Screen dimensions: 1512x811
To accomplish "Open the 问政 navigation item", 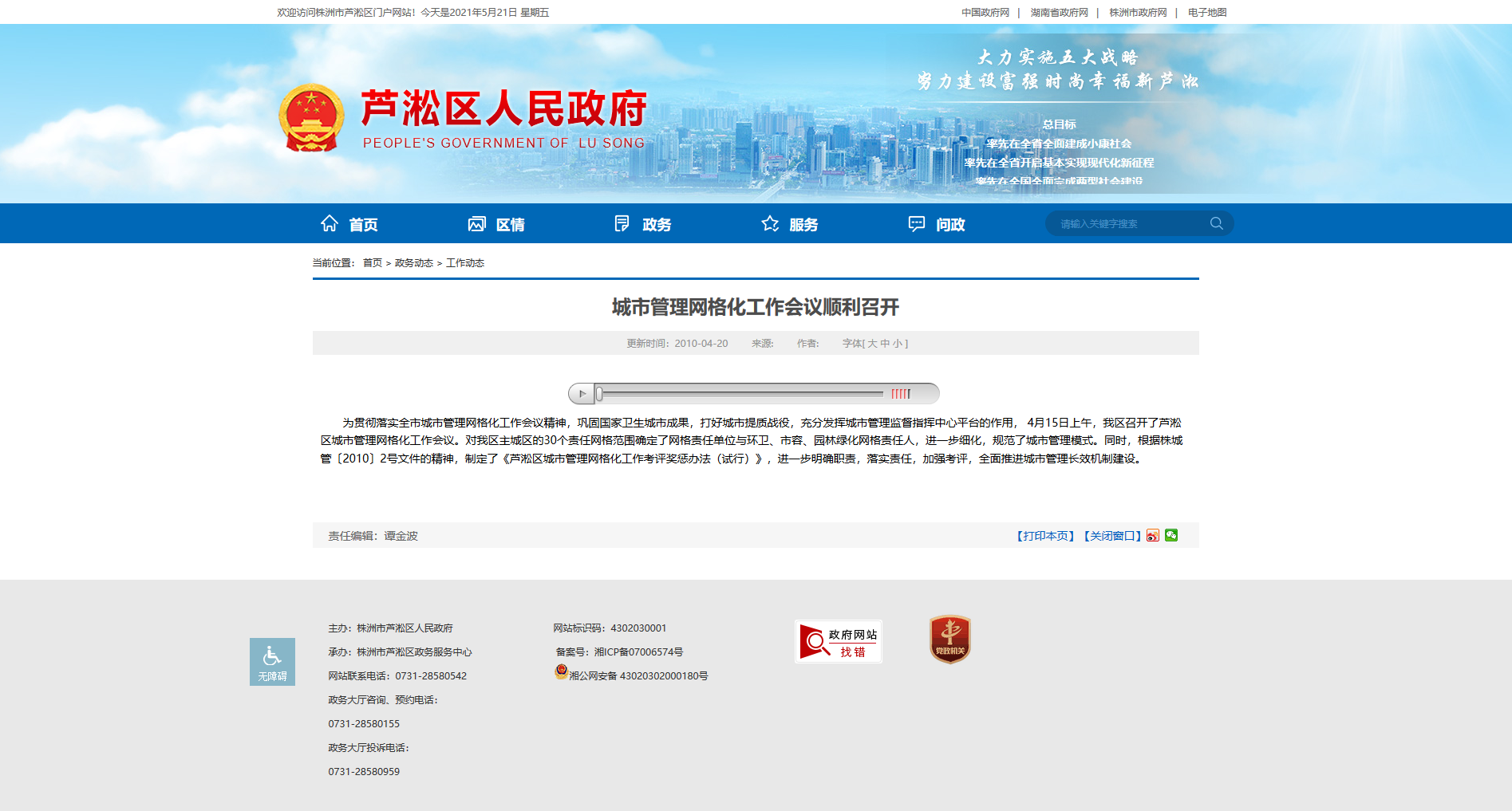I will (937, 224).
